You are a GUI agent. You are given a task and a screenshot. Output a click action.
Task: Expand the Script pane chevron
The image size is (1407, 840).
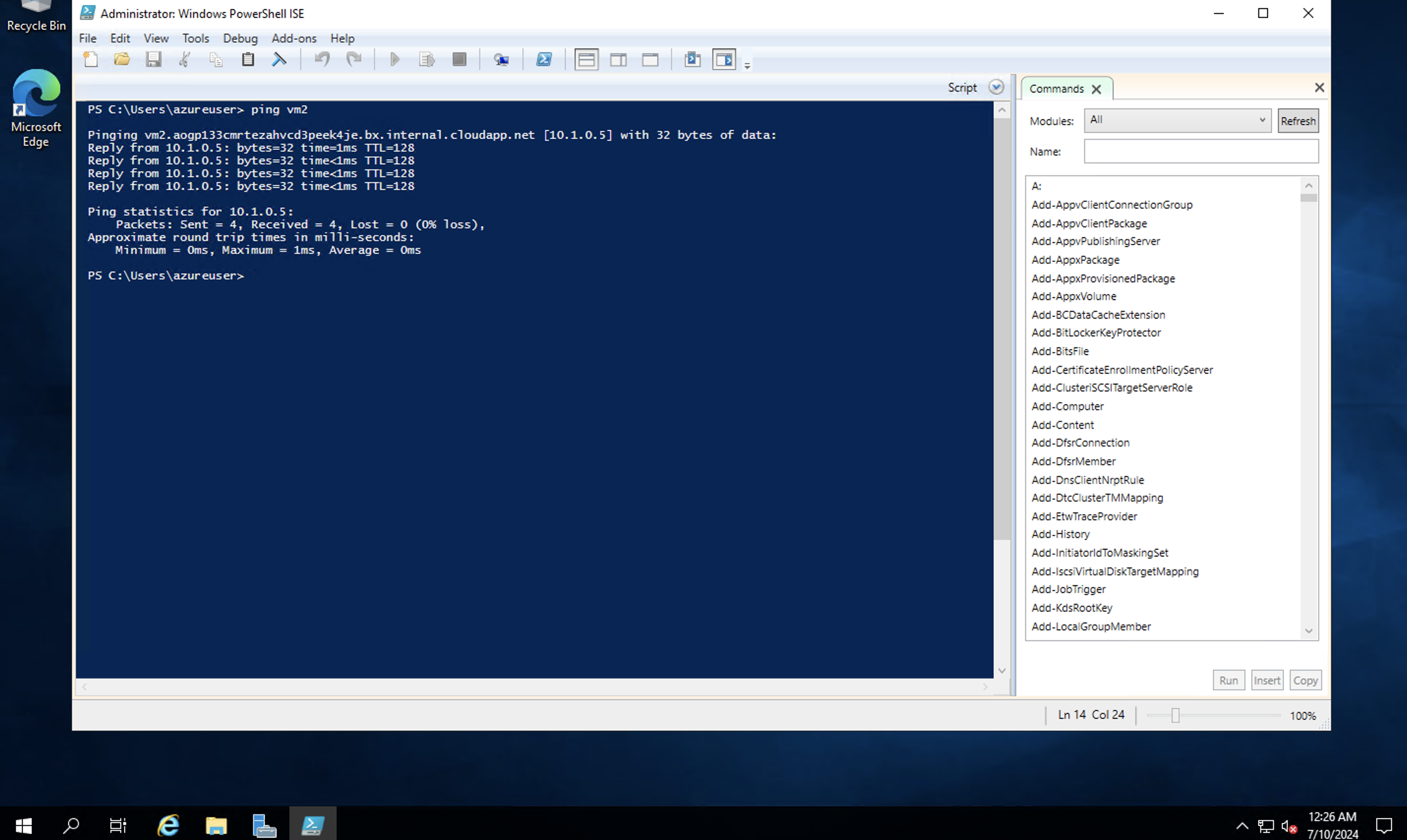996,87
